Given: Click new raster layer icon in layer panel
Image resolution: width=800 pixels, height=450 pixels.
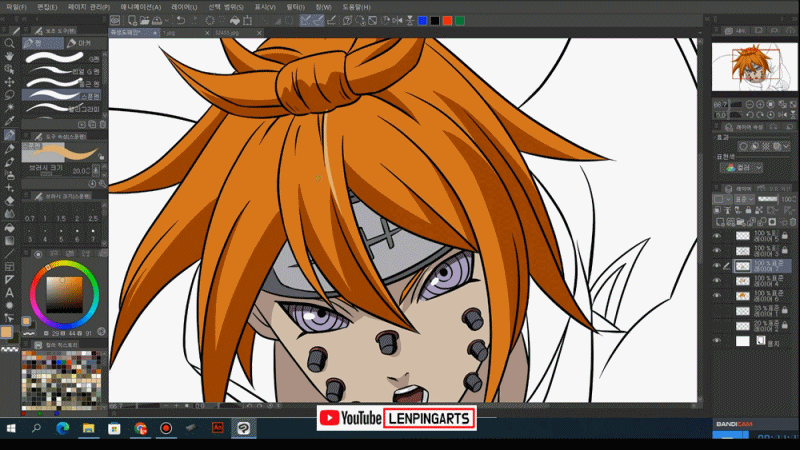Looking at the screenshot, I should click(x=720, y=222).
